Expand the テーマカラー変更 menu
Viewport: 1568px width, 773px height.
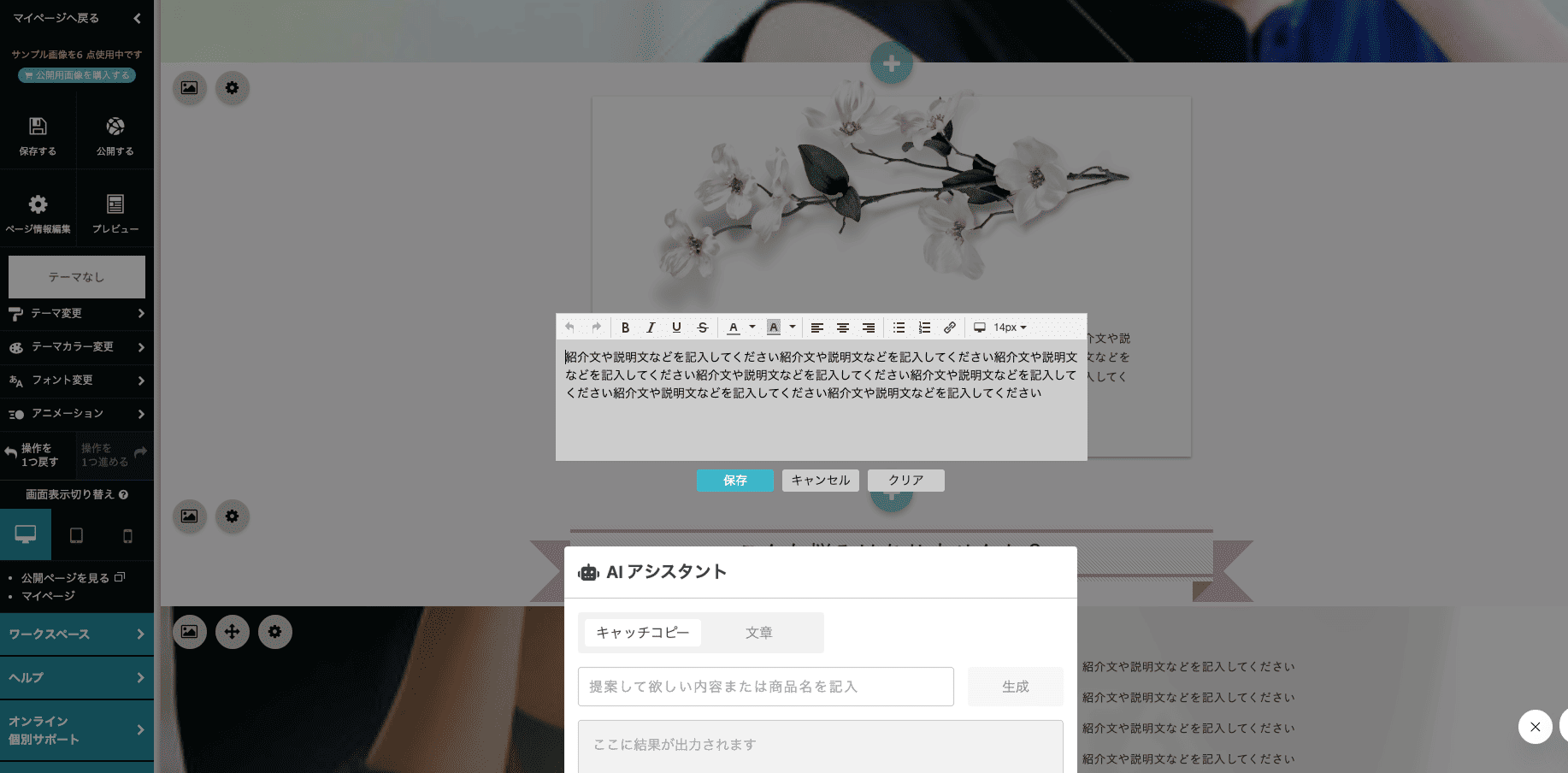tap(77, 347)
